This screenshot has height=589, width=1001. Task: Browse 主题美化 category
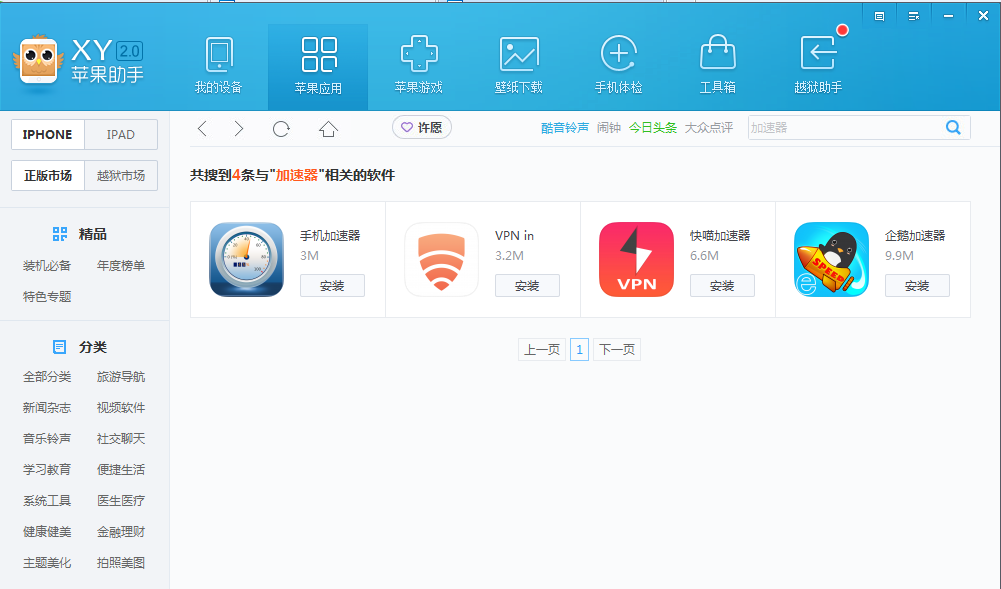point(47,563)
